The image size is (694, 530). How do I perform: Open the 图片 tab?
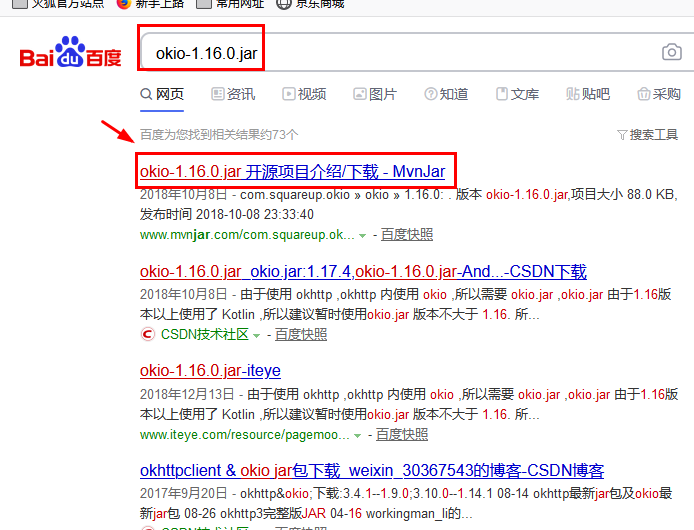(x=375, y=94)
